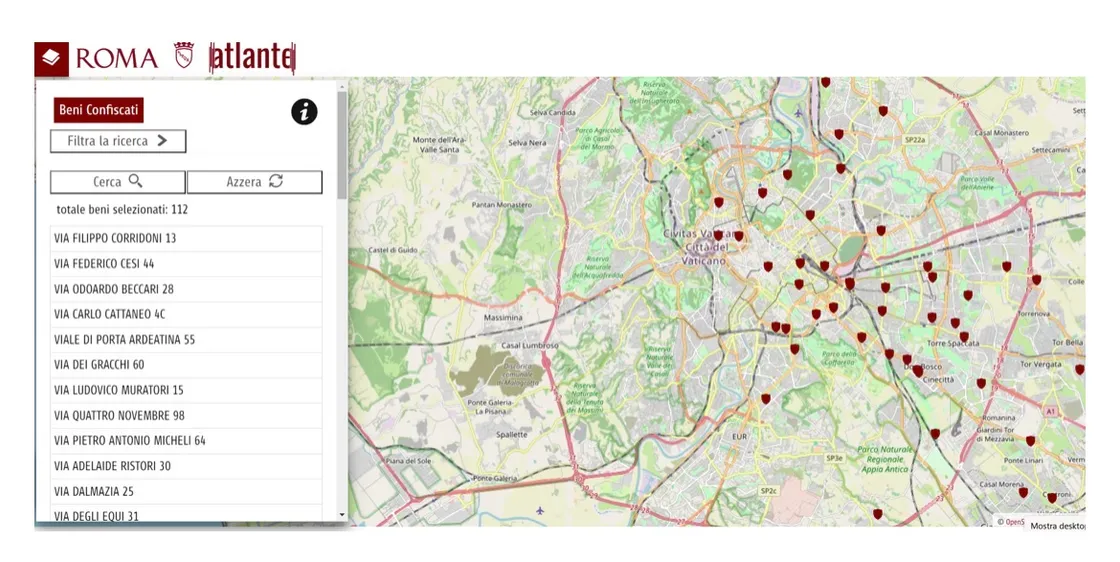Click the ROMA wordmark in the header
The width and height of the screenshot is (1120, 562).
point(116,59)
